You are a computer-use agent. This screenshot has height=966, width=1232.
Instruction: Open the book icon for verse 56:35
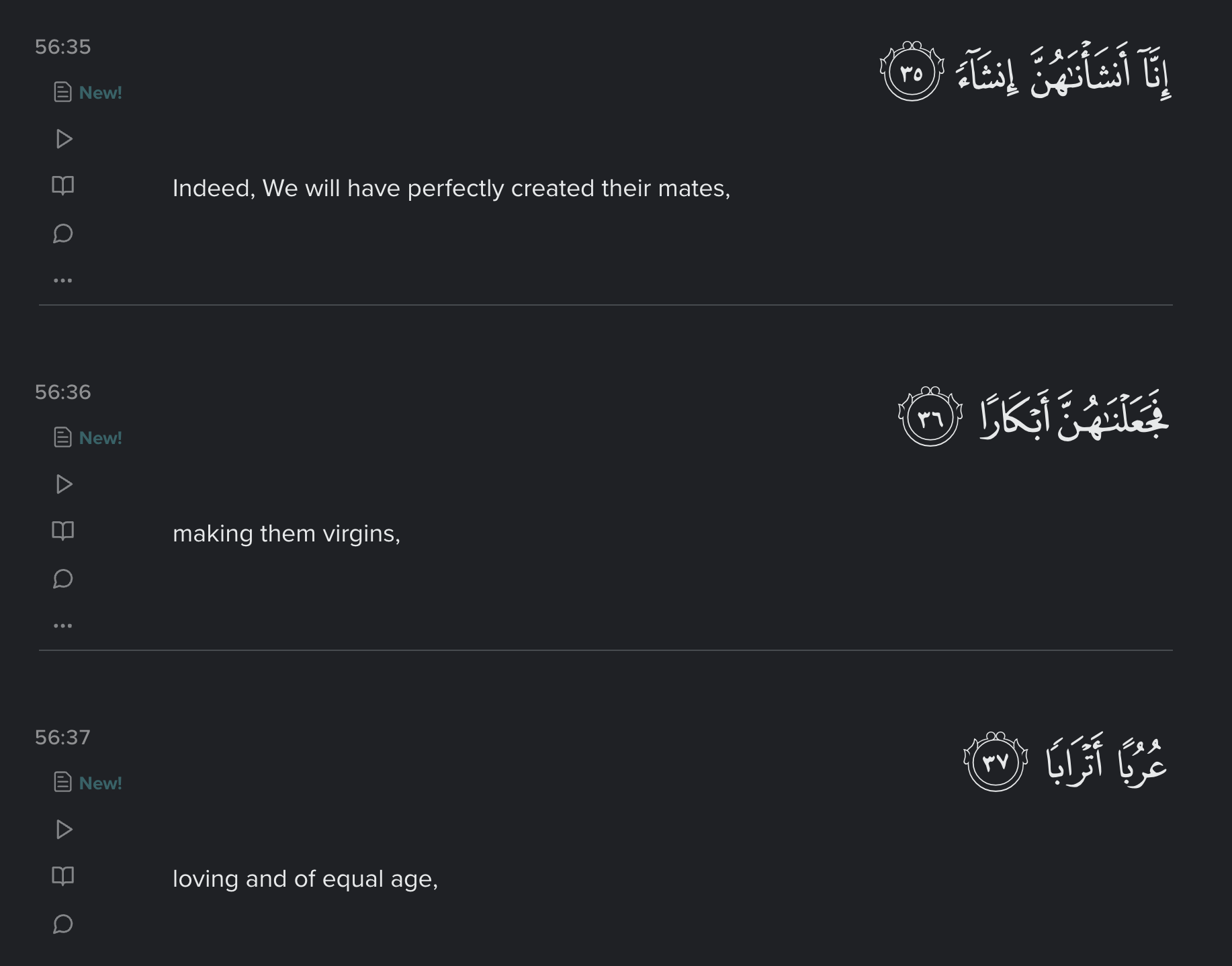[63, 186]
